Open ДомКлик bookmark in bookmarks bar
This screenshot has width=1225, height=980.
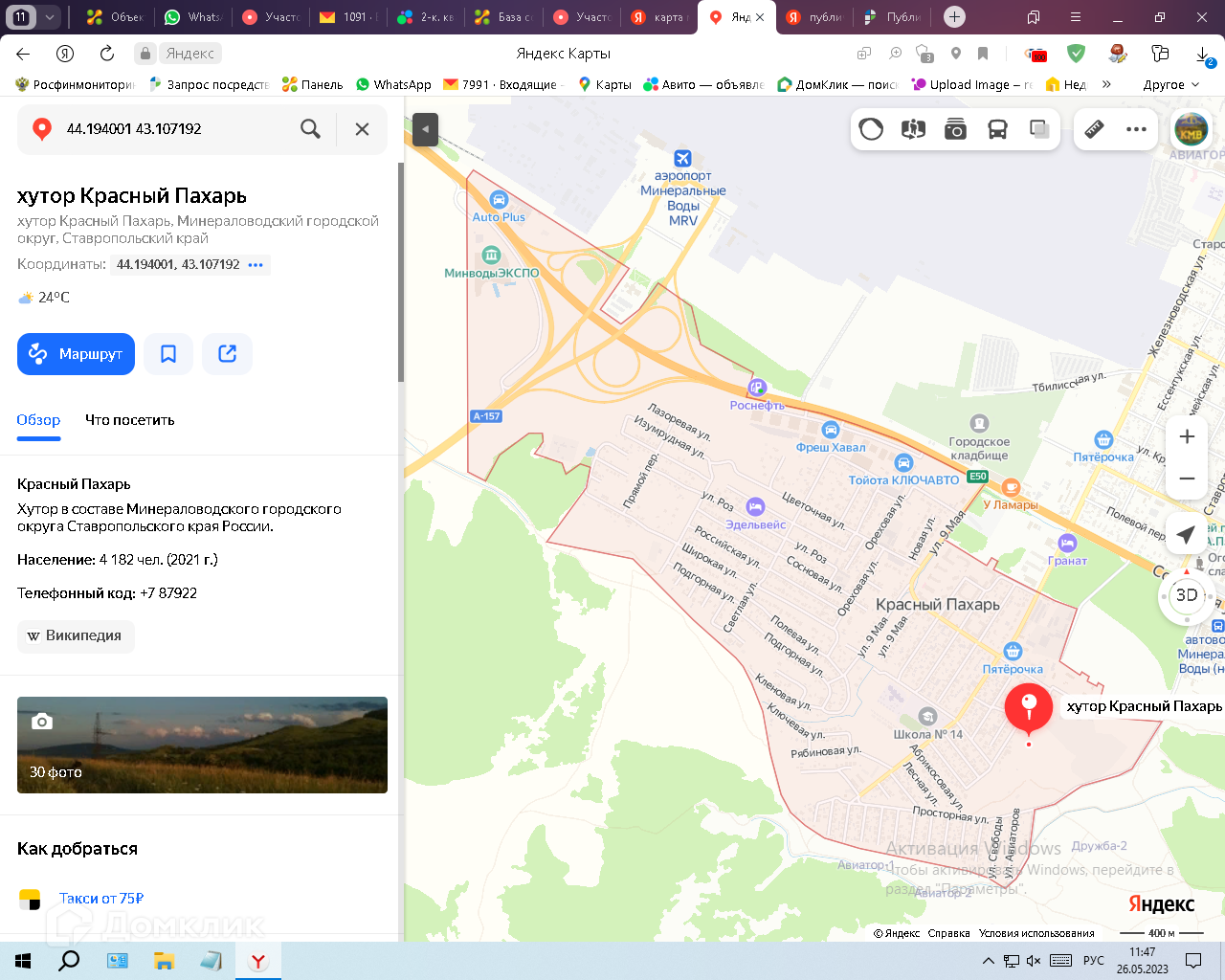click(837, 84)
